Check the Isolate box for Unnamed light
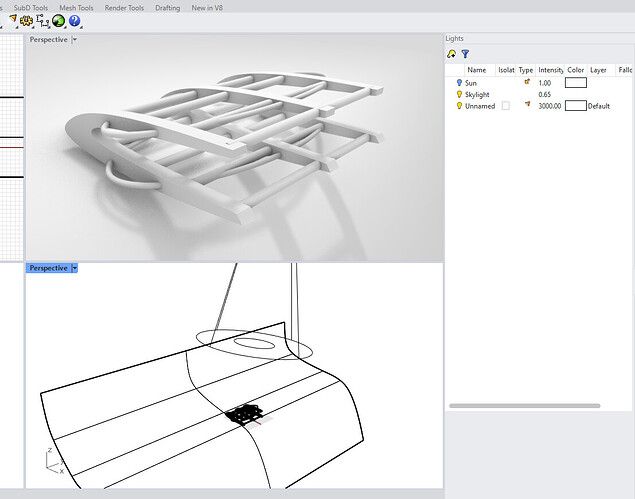This screenshot has width=635, height=499. tap(505, 106)
